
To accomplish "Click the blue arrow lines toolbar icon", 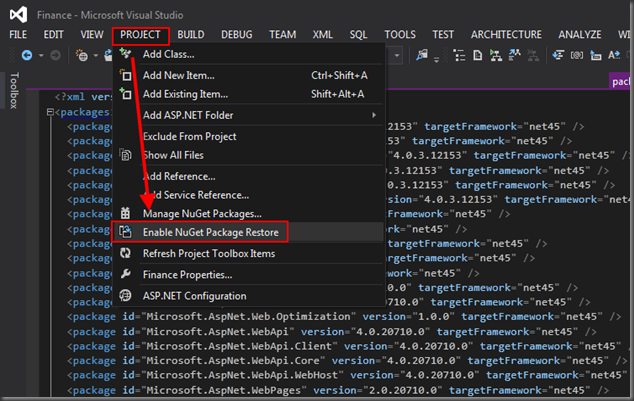I will click(558, 55).
